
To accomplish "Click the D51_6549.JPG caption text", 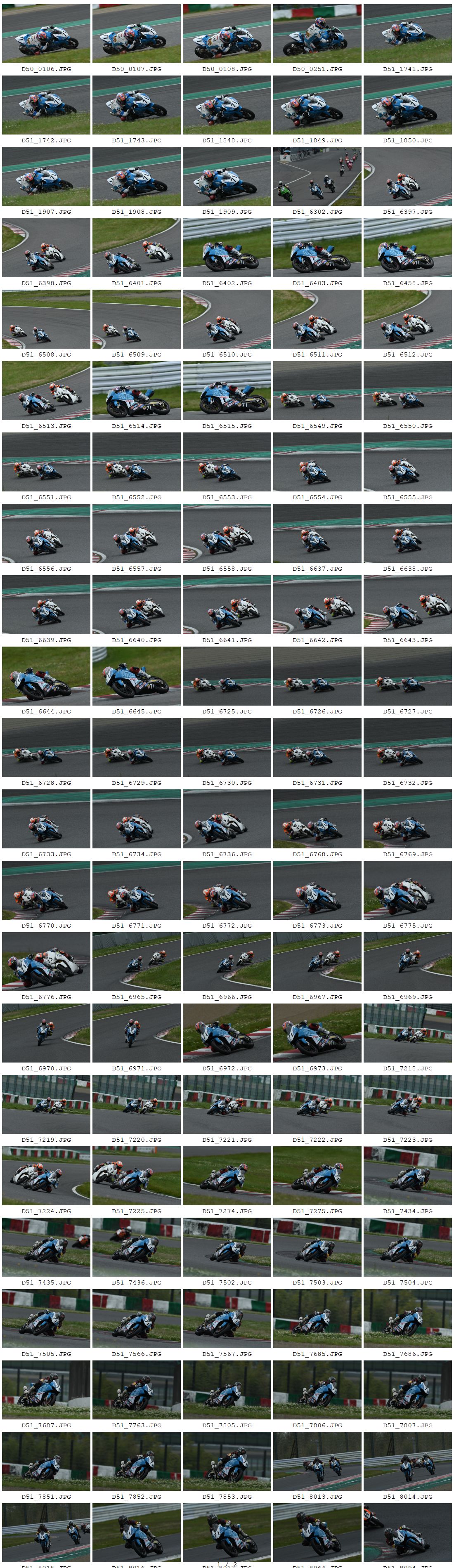I will [x=317, y=426].
